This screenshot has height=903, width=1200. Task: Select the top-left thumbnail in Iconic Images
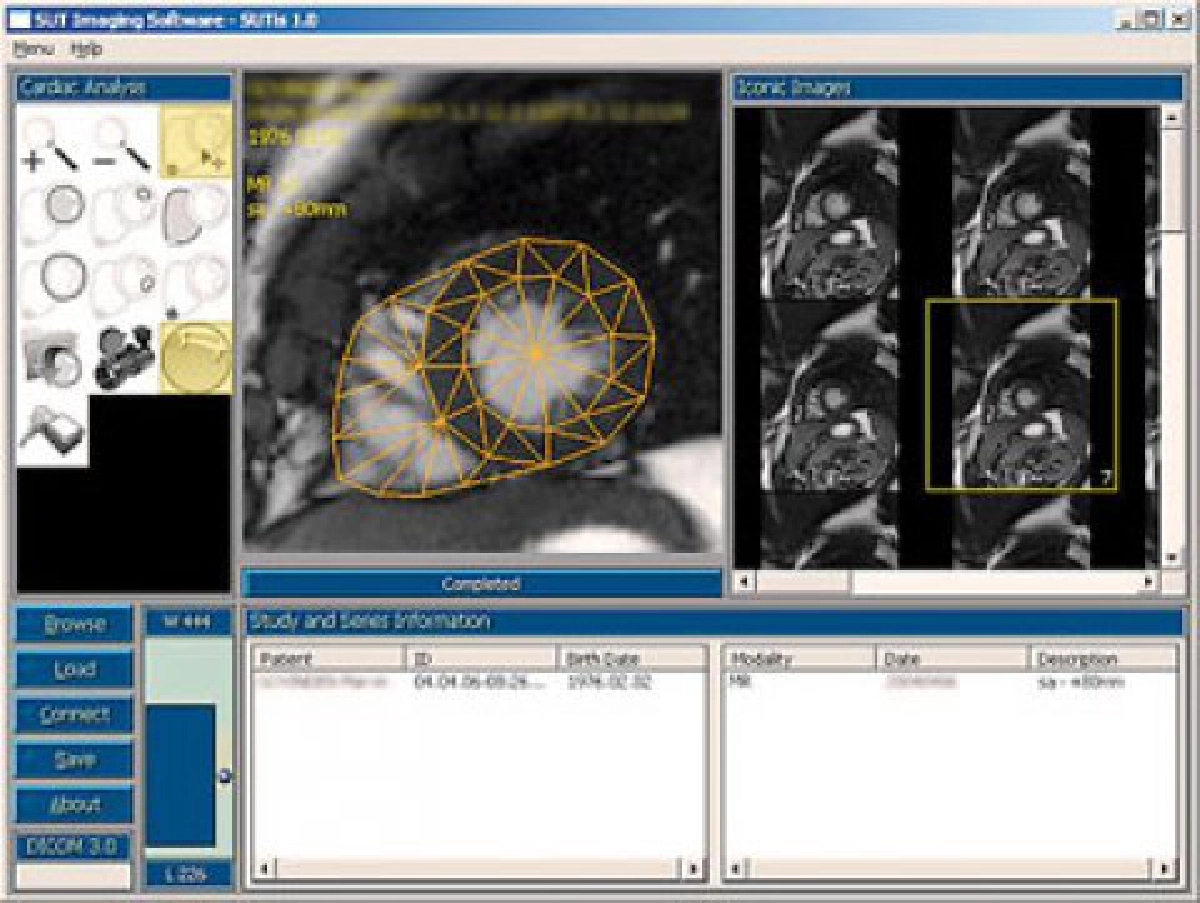pos(828,203)
